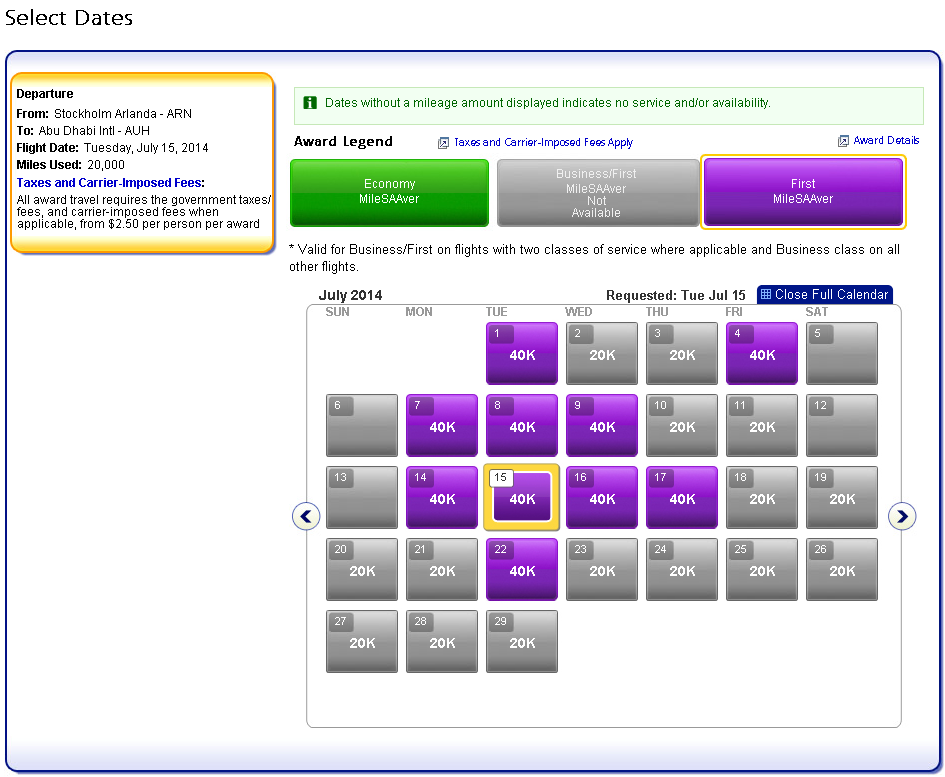
Task: Open Taxes and Carrier-Imposed Fees Apply link
Action: pyautogui.click(x=543, y=143)
